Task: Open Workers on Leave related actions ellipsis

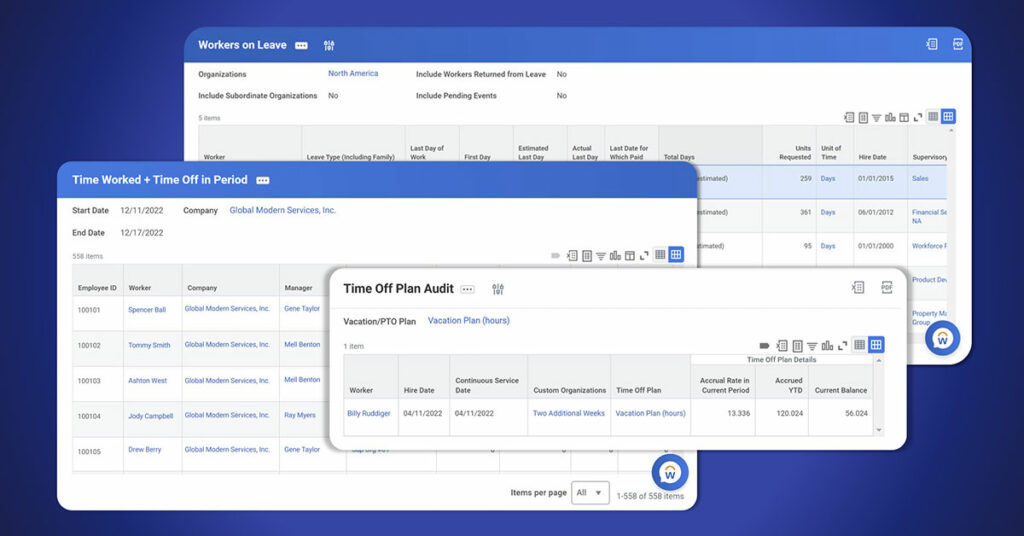Action: (301, 46)
